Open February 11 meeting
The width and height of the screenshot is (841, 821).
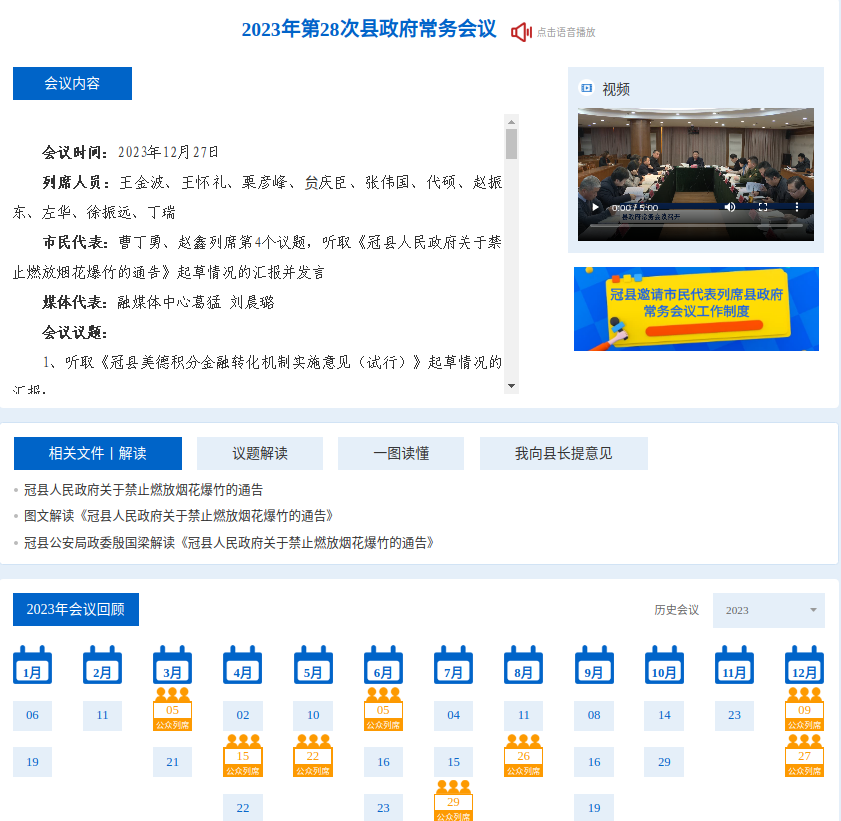[102, 715]
